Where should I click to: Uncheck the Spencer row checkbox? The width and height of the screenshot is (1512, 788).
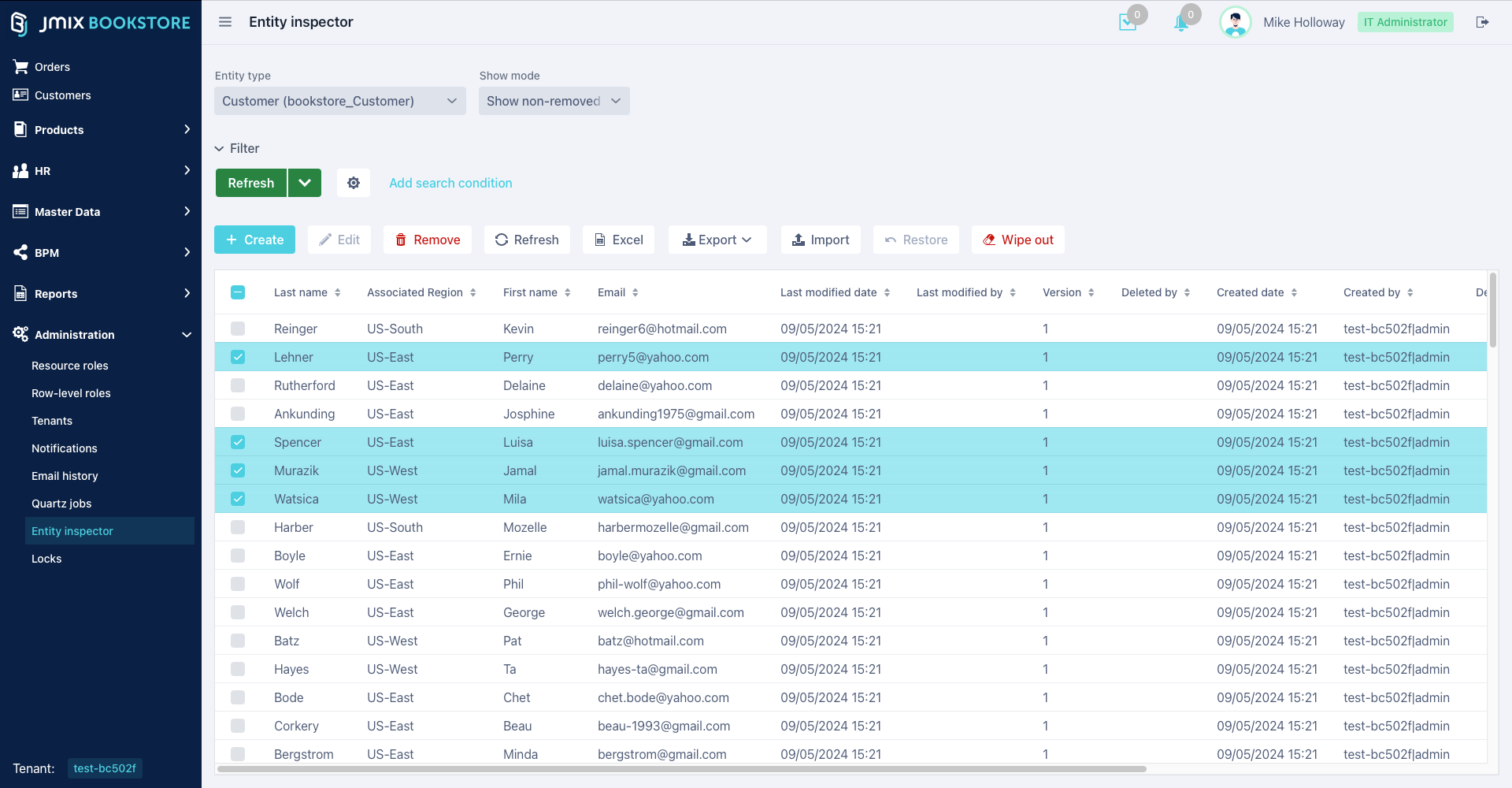(x=238, y=442)
